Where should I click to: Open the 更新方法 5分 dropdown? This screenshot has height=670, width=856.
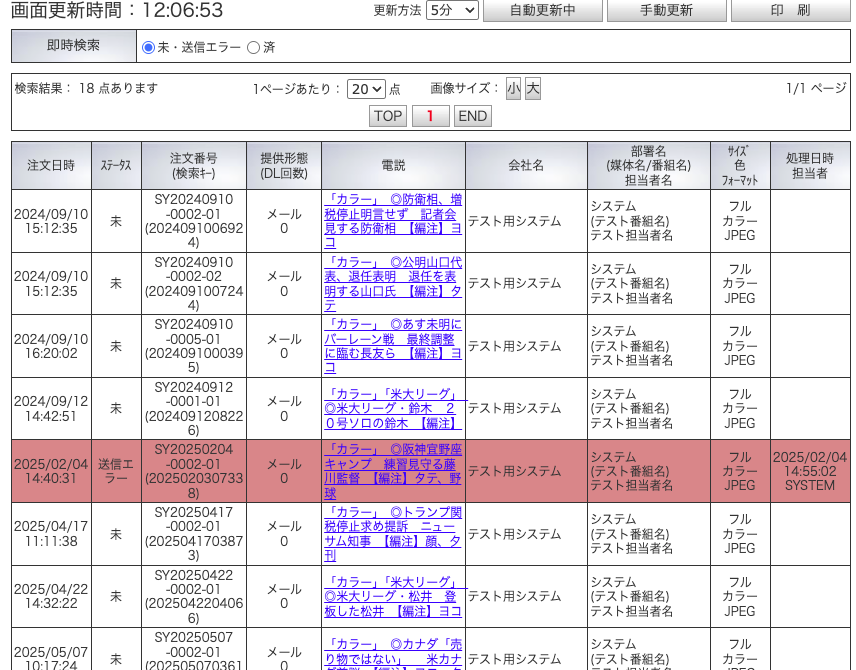click(x=452, y=10)
